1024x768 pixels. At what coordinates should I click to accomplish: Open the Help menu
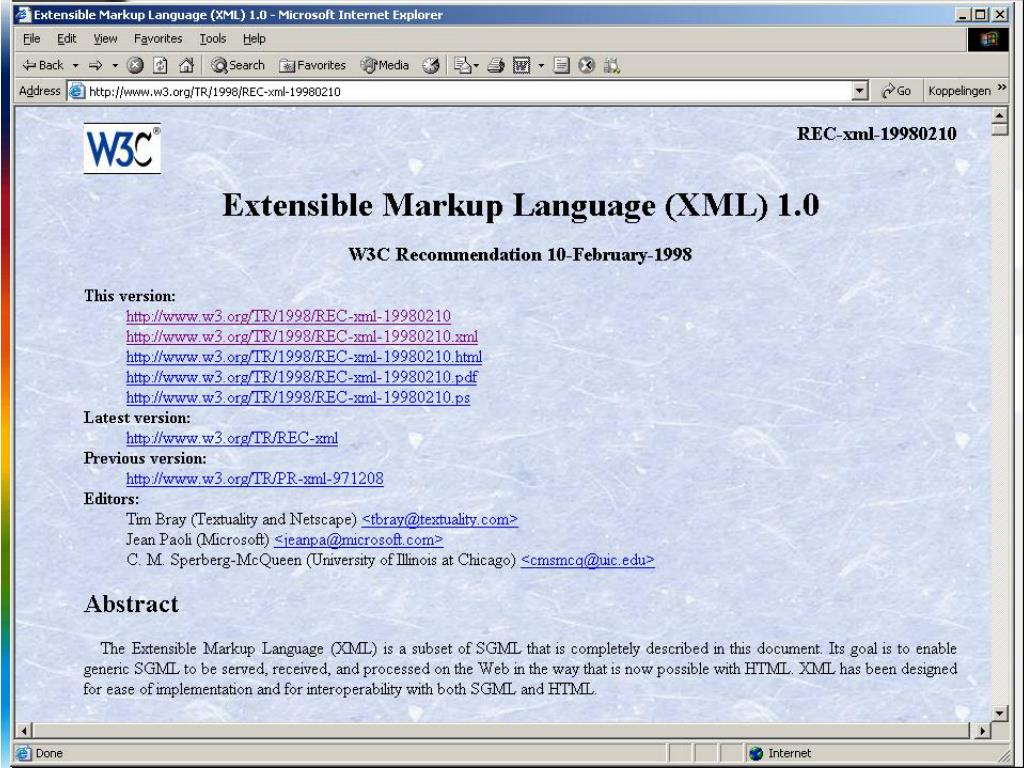click(254, 39)
